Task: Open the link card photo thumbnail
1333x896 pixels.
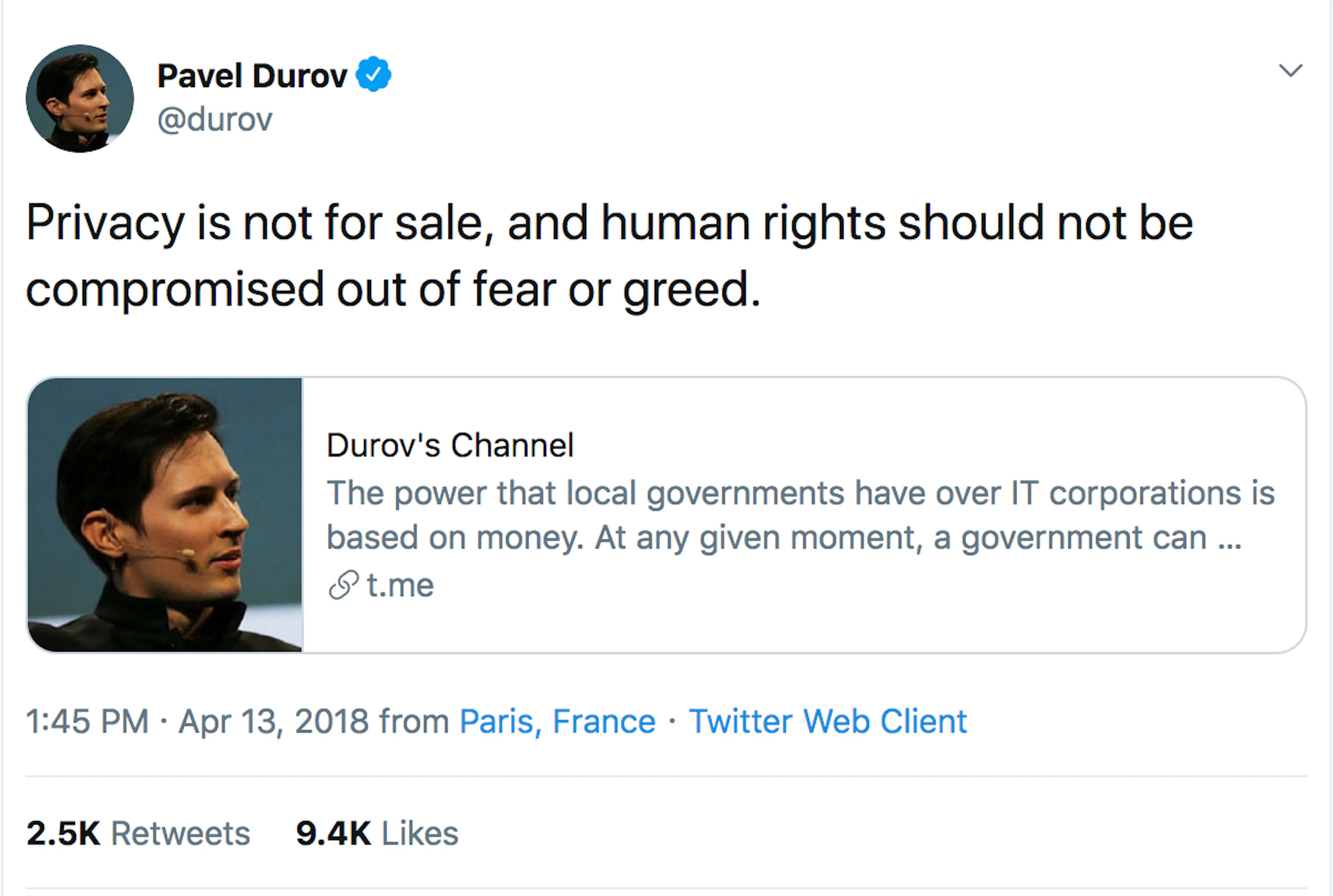Action: tap(165, 515)
